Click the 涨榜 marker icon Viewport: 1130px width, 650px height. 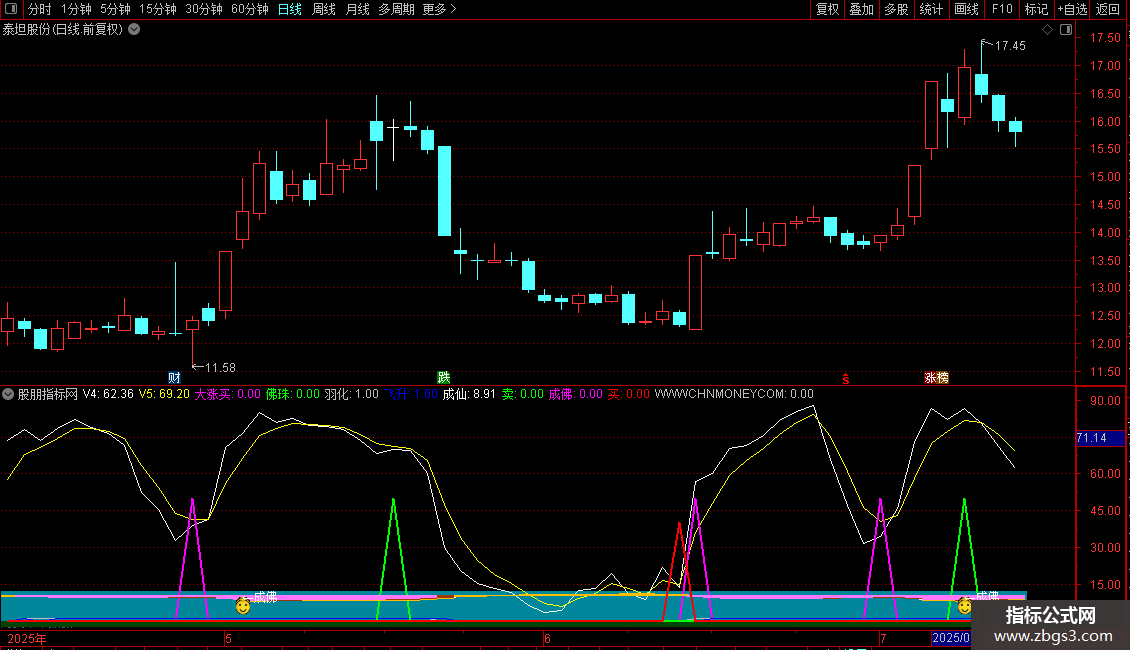(936, 378)
